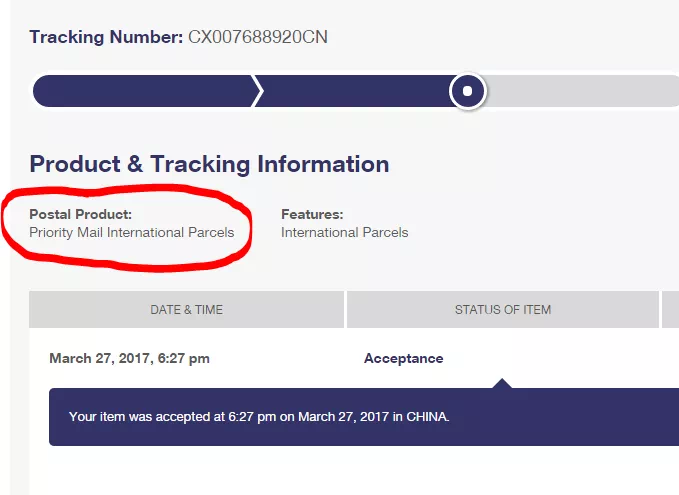Click the circular progress marker on tracking bar
Image resolution: width=679 pixels, height=495 pixels.
[x=467, y=91]
